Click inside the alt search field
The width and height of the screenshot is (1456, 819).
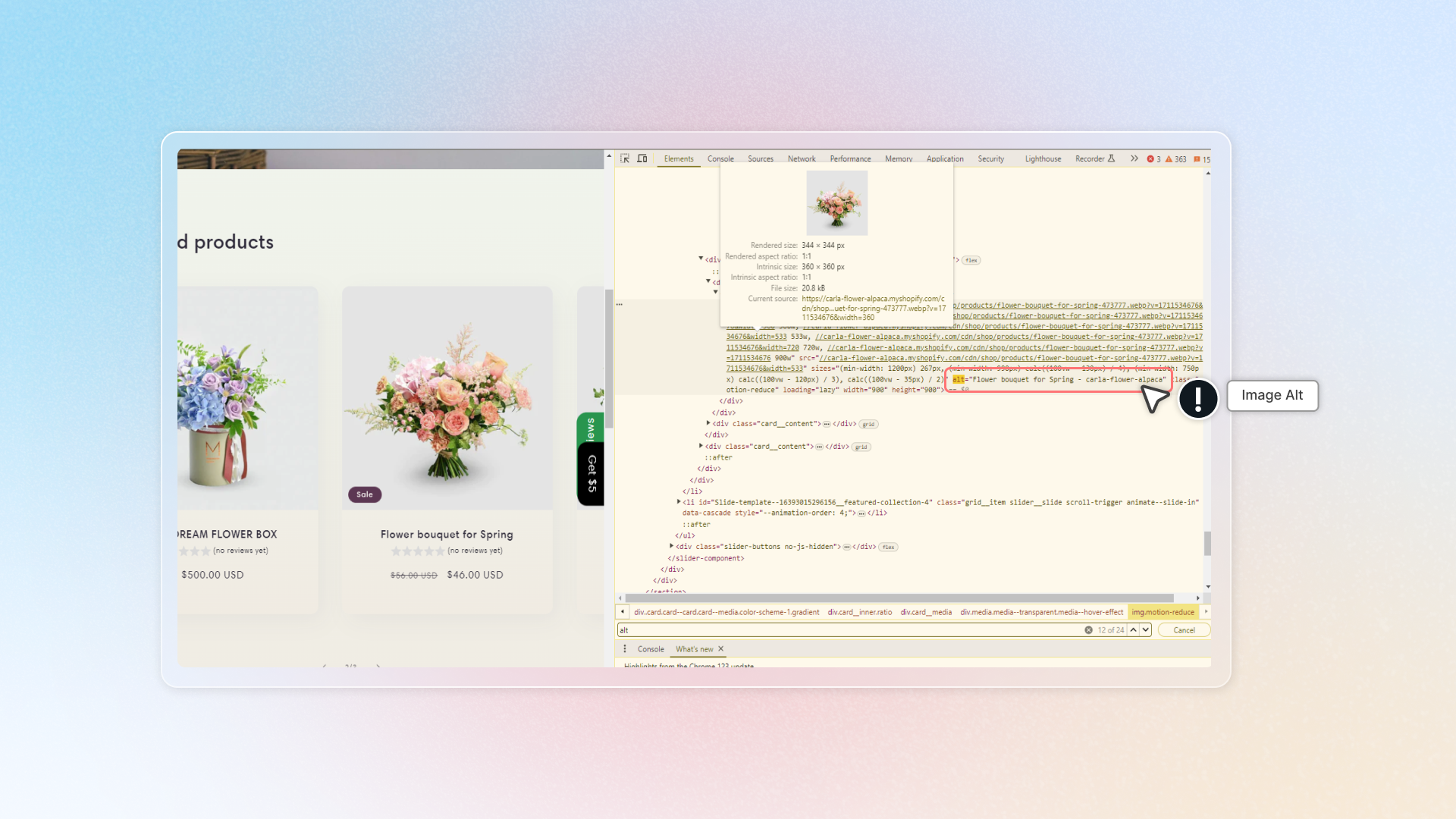(x=758, y=629)
